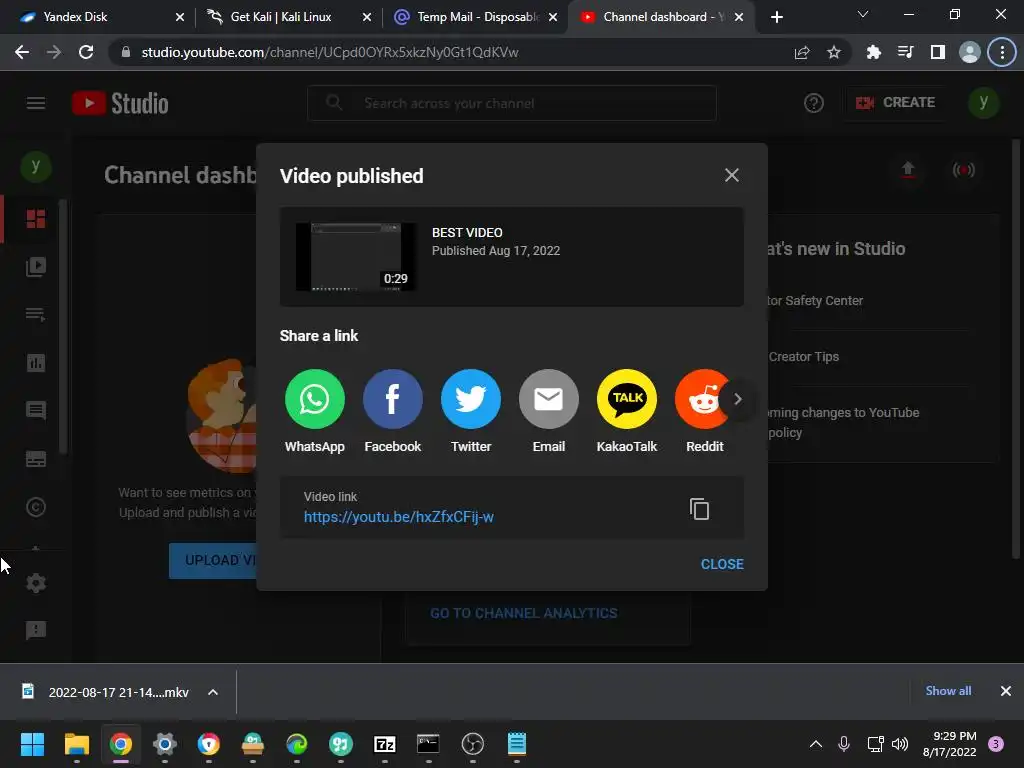The image size is (1024, 768).
Task: Open Chrome three-dot menu
Action: coord(1002,52)
